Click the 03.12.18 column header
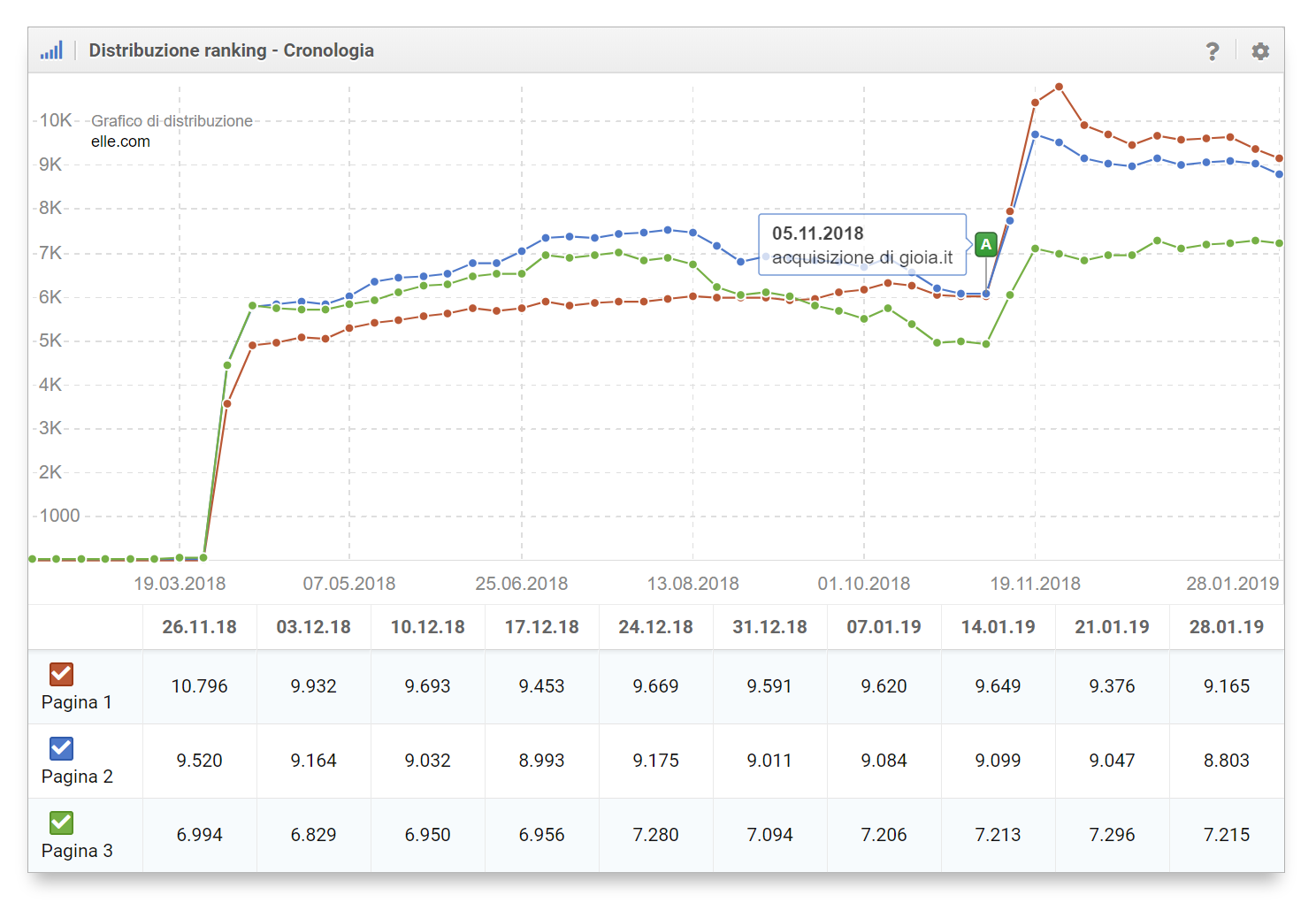1316x903 pixels. pyautogui.click(x=313, y=627)
